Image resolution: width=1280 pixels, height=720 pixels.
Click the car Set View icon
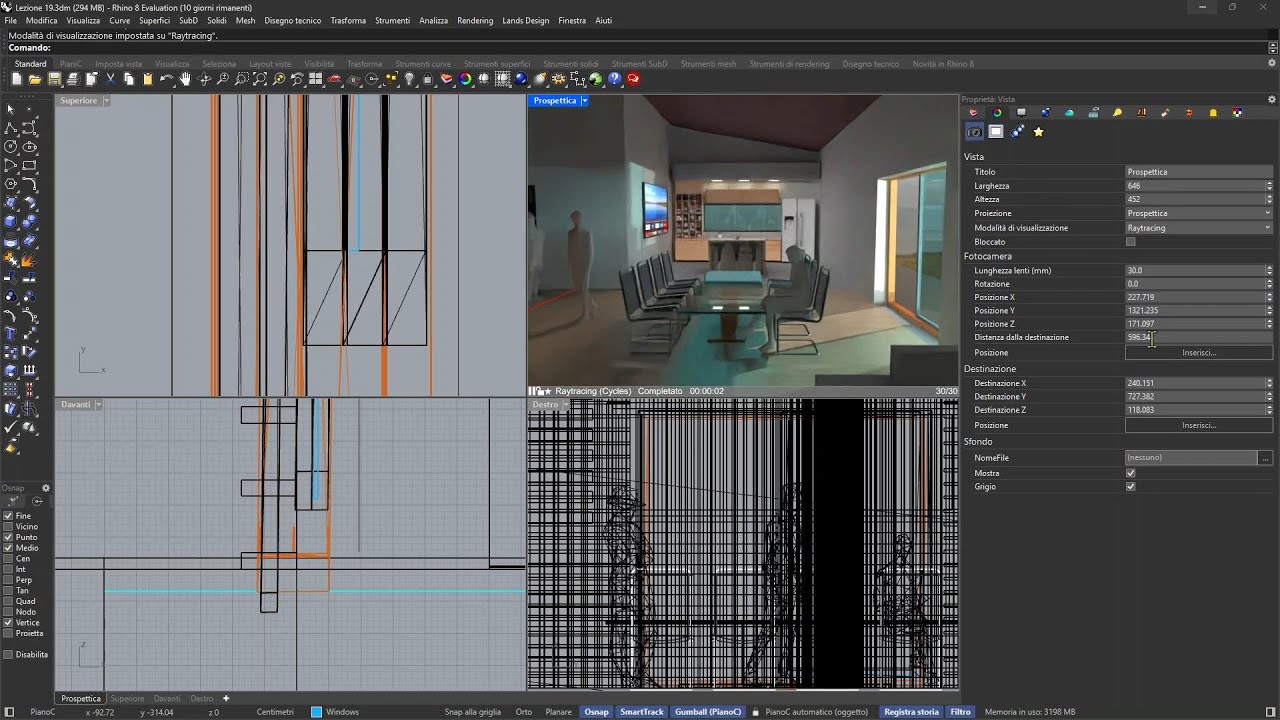pyautogui.click(x=334, y=79)
